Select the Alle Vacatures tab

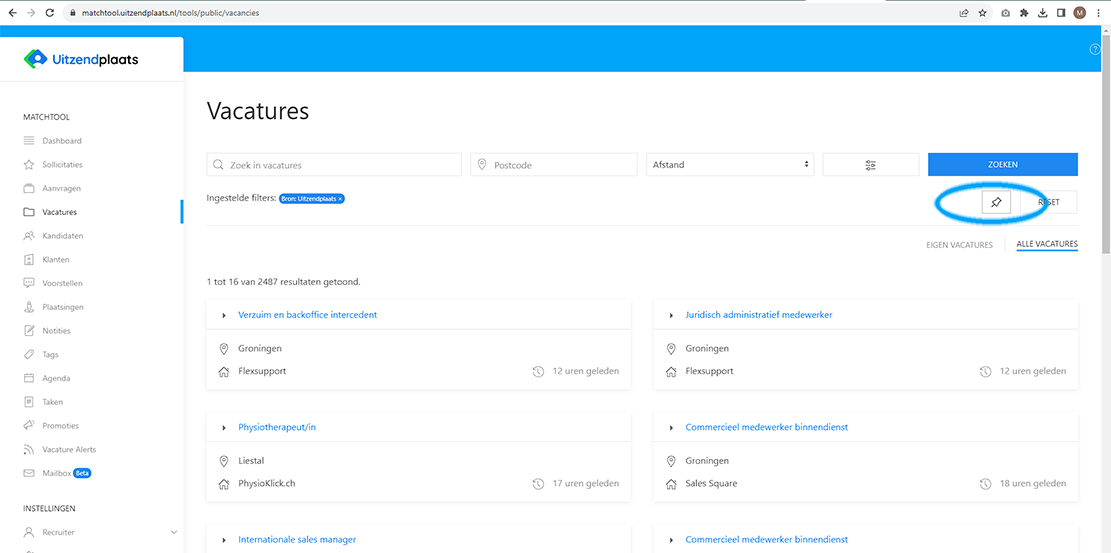[1046, 245]
